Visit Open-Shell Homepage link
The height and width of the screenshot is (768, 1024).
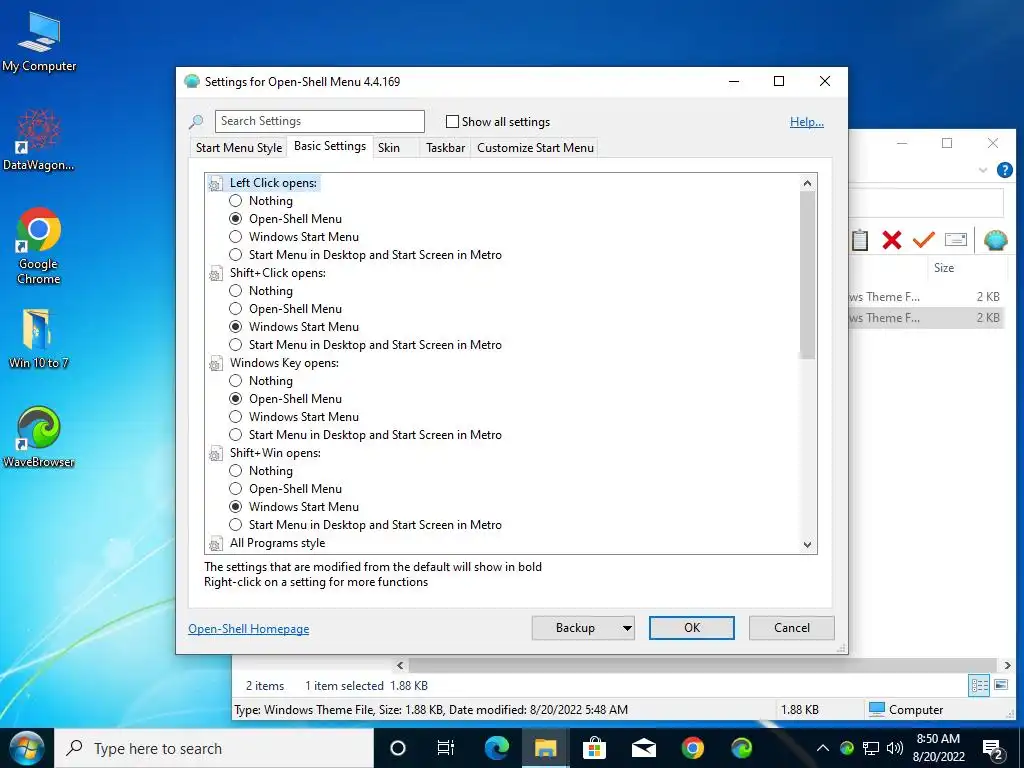[x=249, y=629]
